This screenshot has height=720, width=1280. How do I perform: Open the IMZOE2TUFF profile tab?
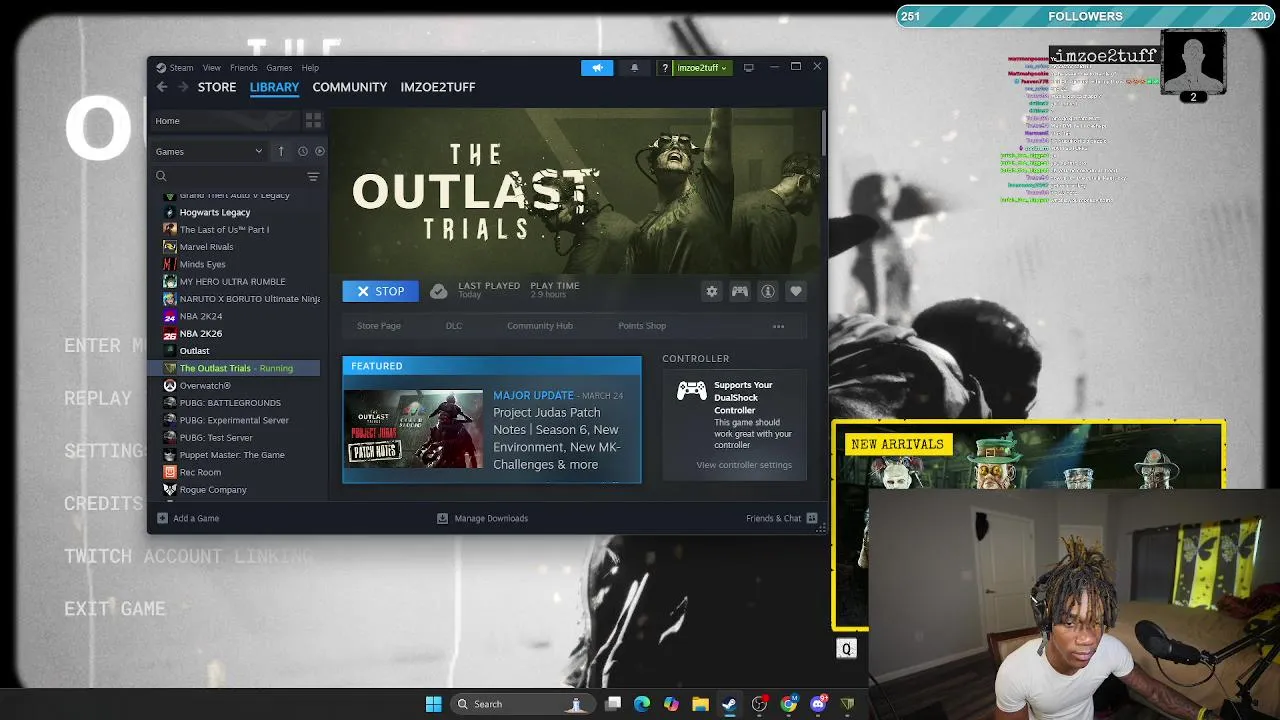[x=438, y=87]
